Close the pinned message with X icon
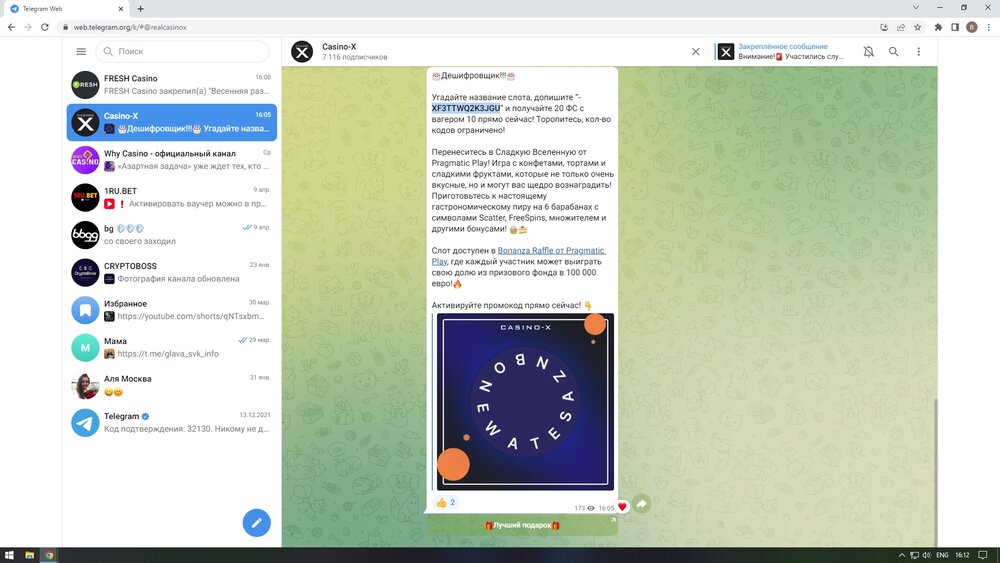 click(696, 52)
